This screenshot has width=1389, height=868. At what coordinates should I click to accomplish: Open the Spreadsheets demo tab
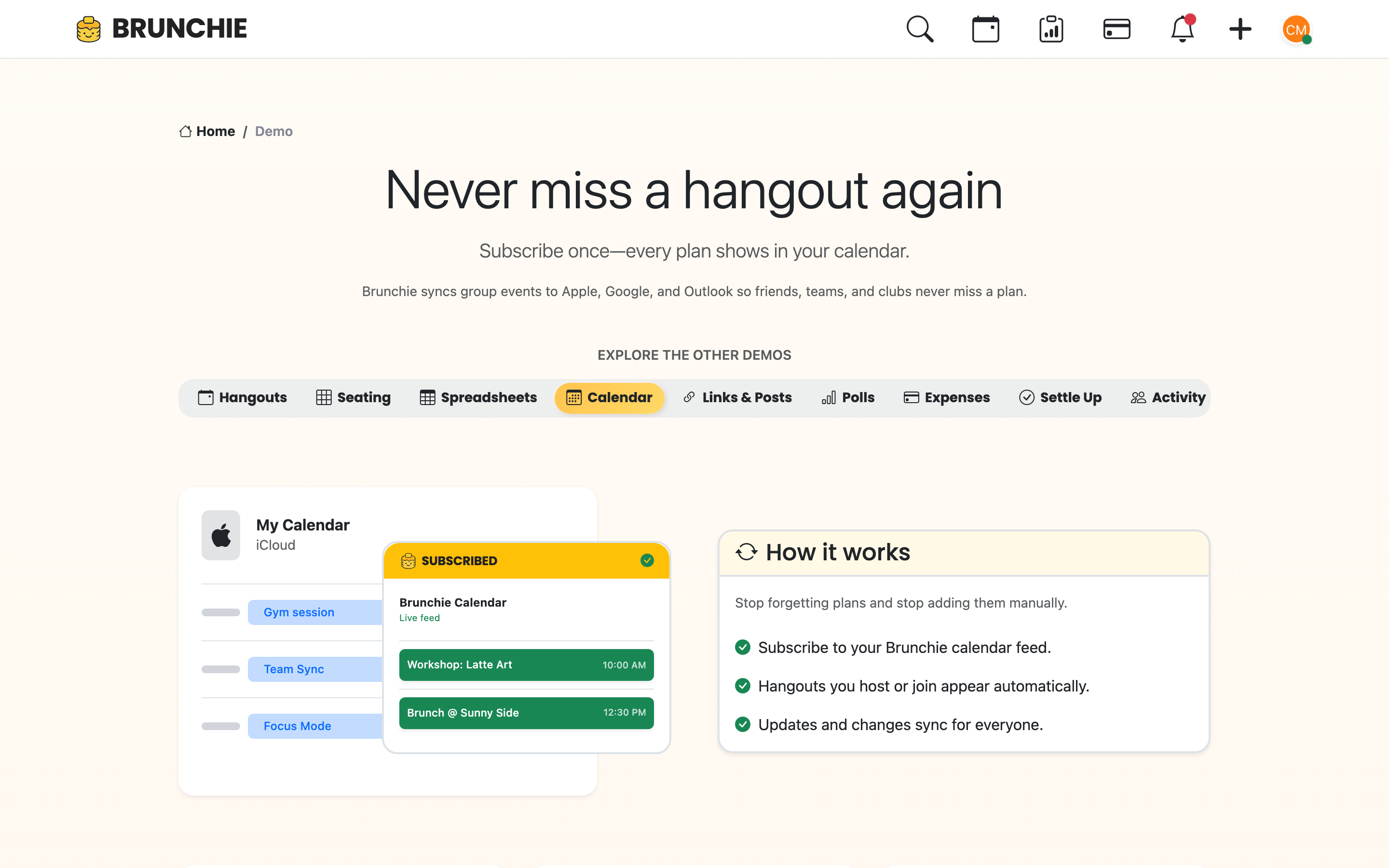(x=478, y=397)
